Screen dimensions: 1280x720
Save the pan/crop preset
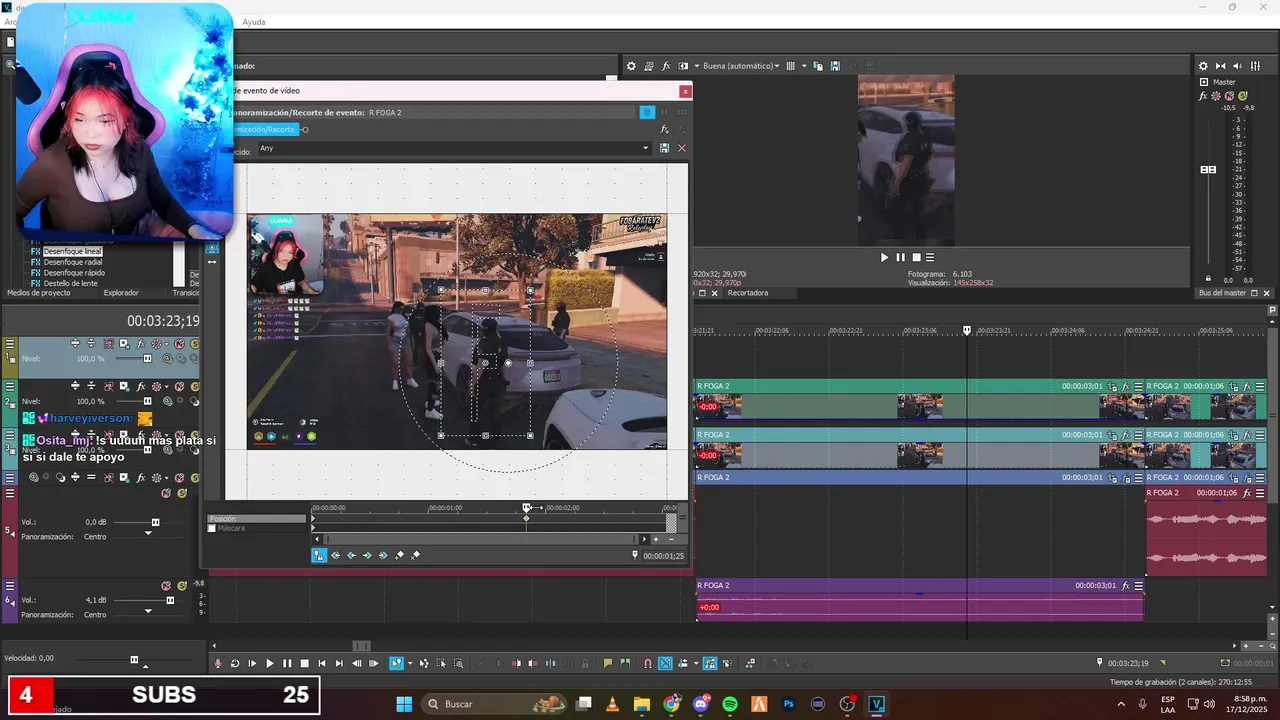(x=664, y=148)
